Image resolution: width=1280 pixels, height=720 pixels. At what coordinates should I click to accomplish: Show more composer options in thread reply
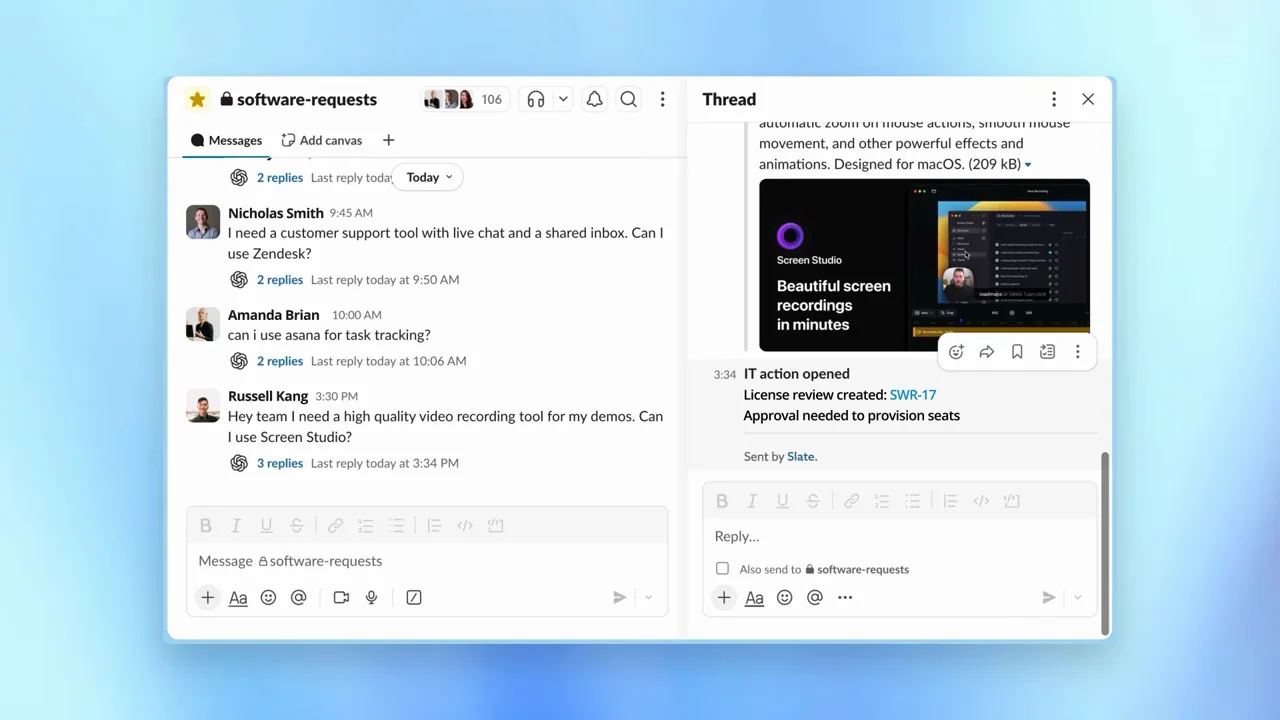click(x=845, y=597)
